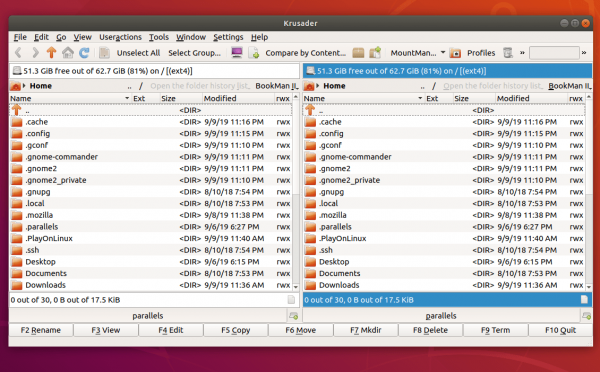
Task: Click the F5 Copy button
Action: (236, 330)
